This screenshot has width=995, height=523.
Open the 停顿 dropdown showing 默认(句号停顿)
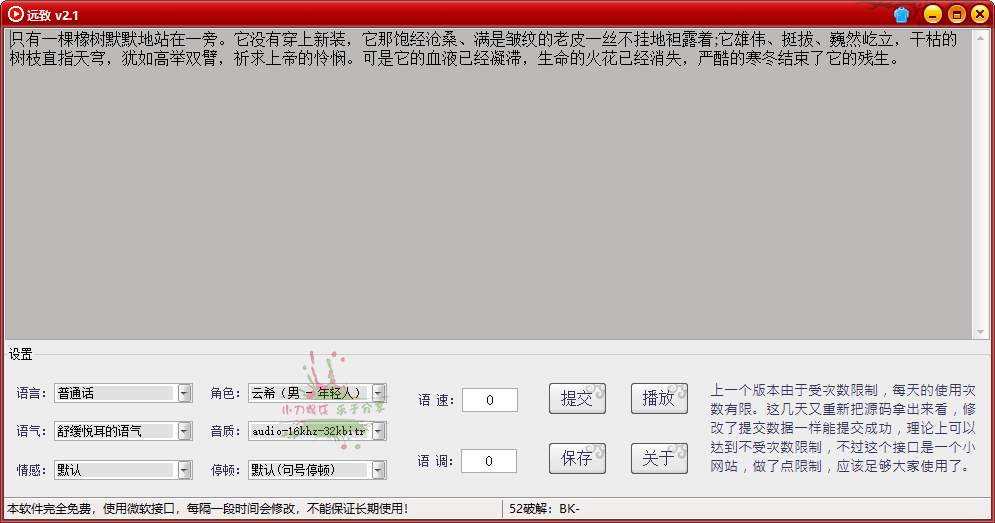coord(379,469)
